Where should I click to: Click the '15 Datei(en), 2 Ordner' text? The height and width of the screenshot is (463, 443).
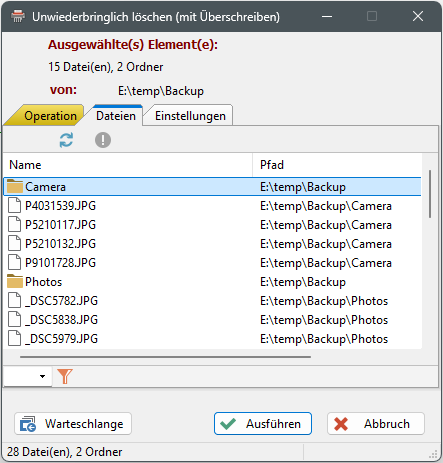click(x=106, y=67)
